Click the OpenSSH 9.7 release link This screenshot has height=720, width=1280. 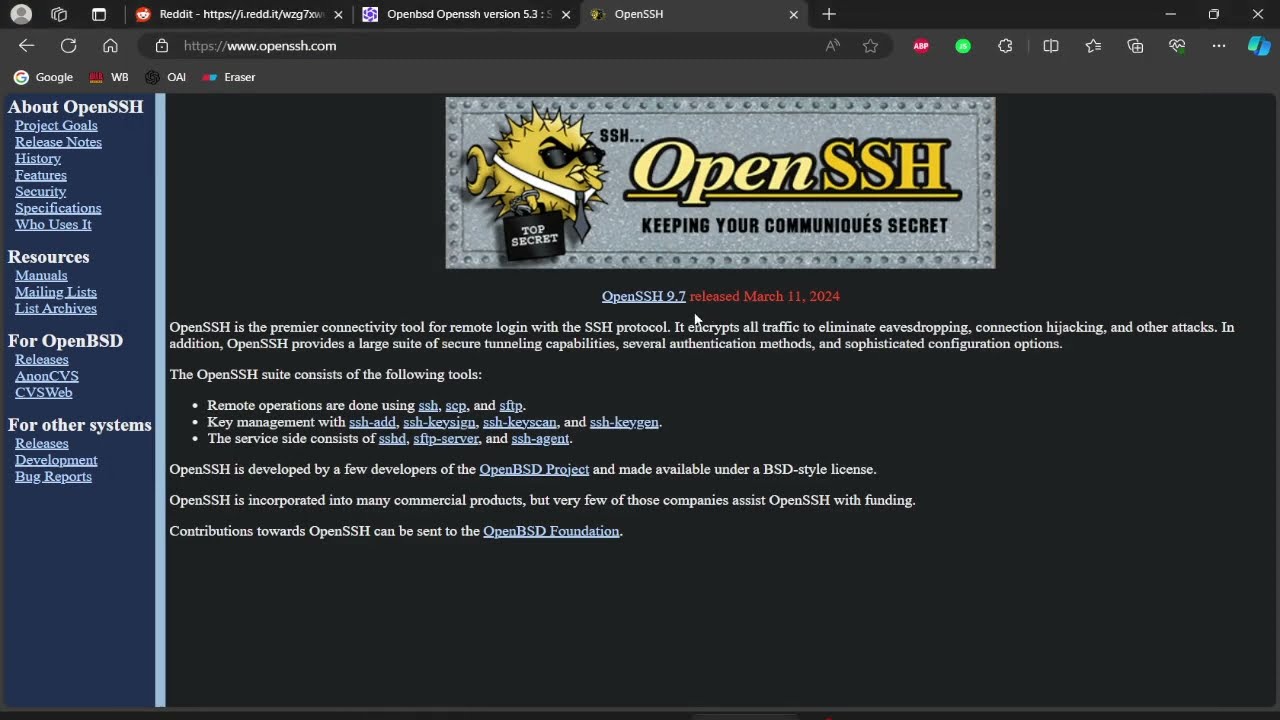pos(644,296)
